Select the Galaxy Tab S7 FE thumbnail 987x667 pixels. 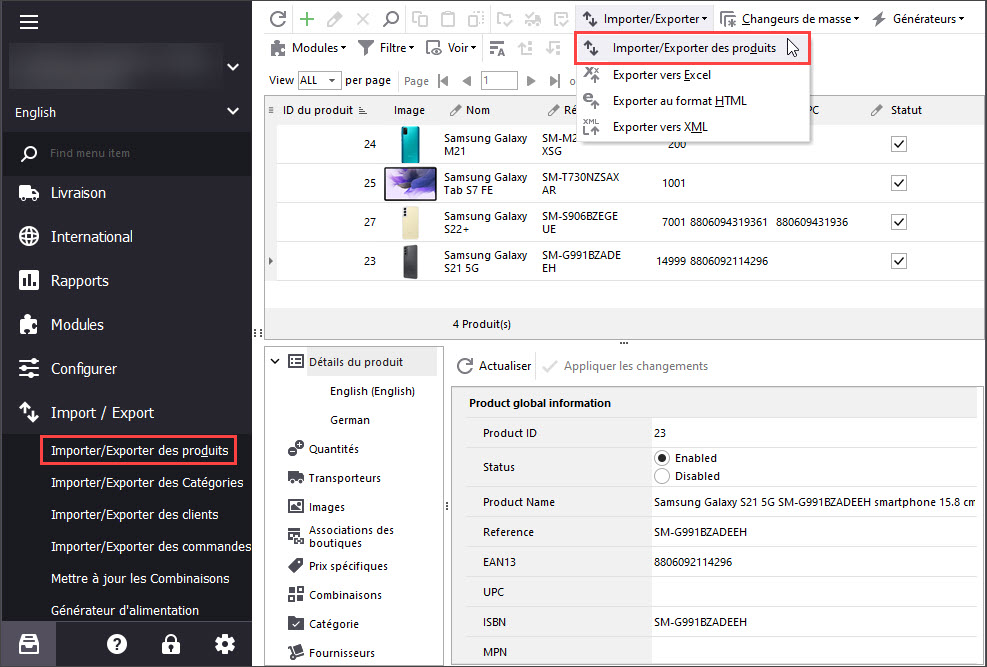click(x=410, y=183)
